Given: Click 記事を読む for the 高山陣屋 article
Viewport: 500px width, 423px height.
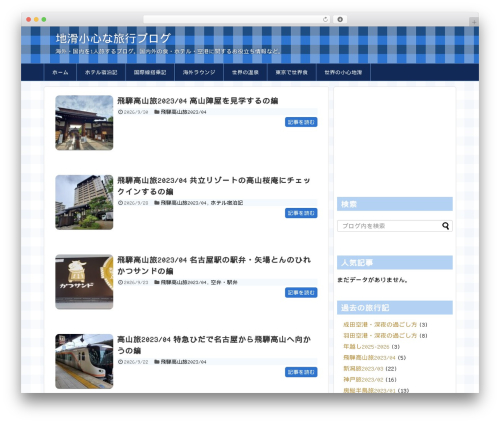Looking at the screenshot, I should pos(301,122).
